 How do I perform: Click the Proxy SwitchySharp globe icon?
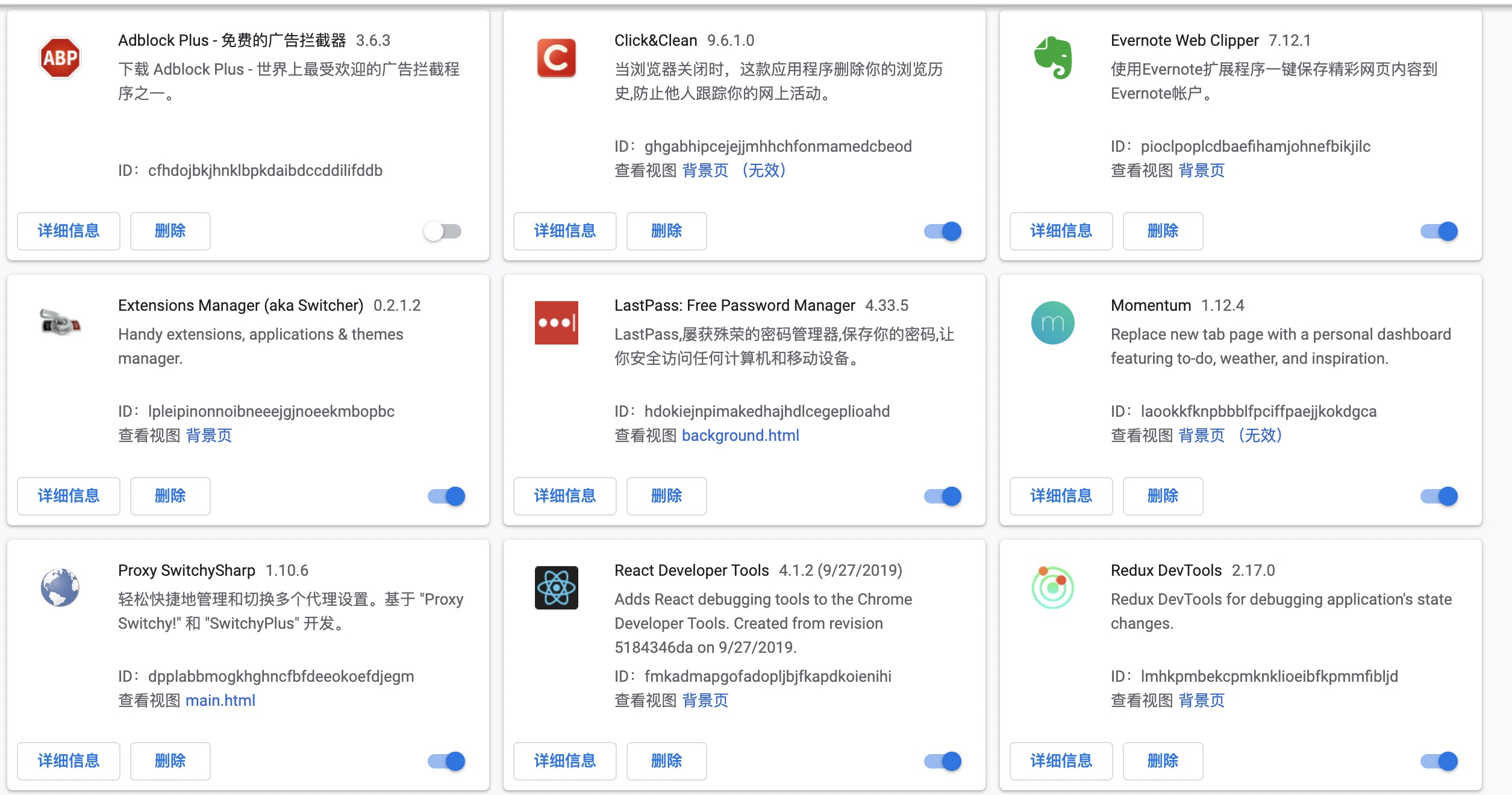60,587
